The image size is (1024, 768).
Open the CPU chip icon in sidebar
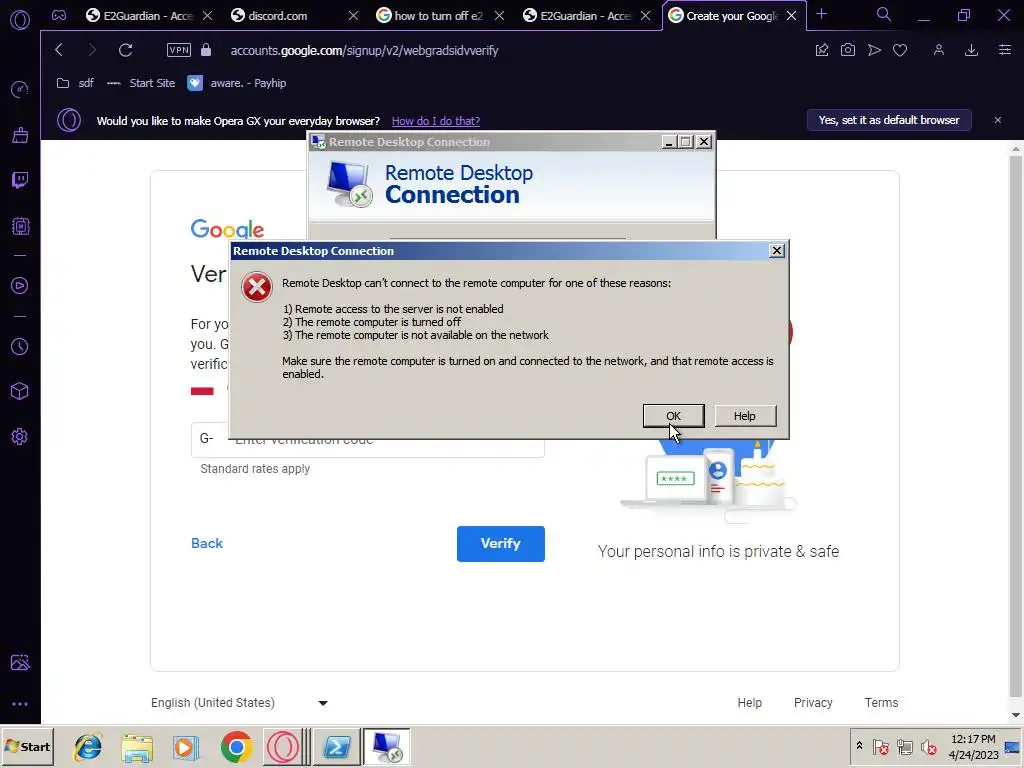coord(20,226)
